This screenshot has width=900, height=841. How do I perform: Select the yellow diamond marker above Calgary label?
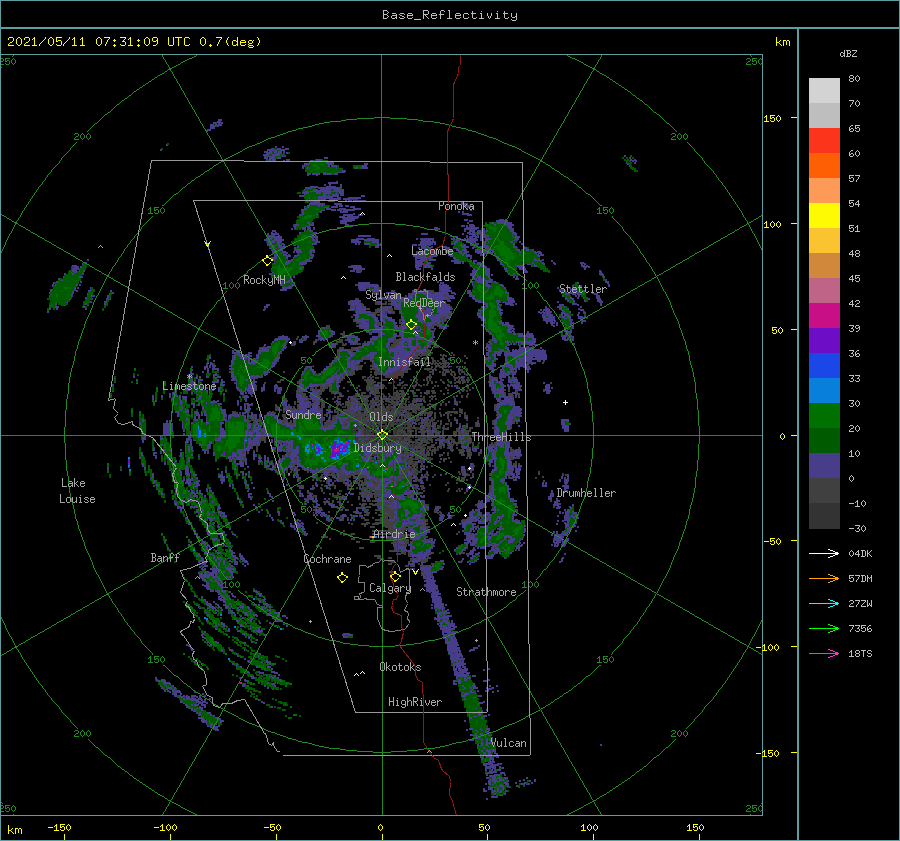[395, 576]
